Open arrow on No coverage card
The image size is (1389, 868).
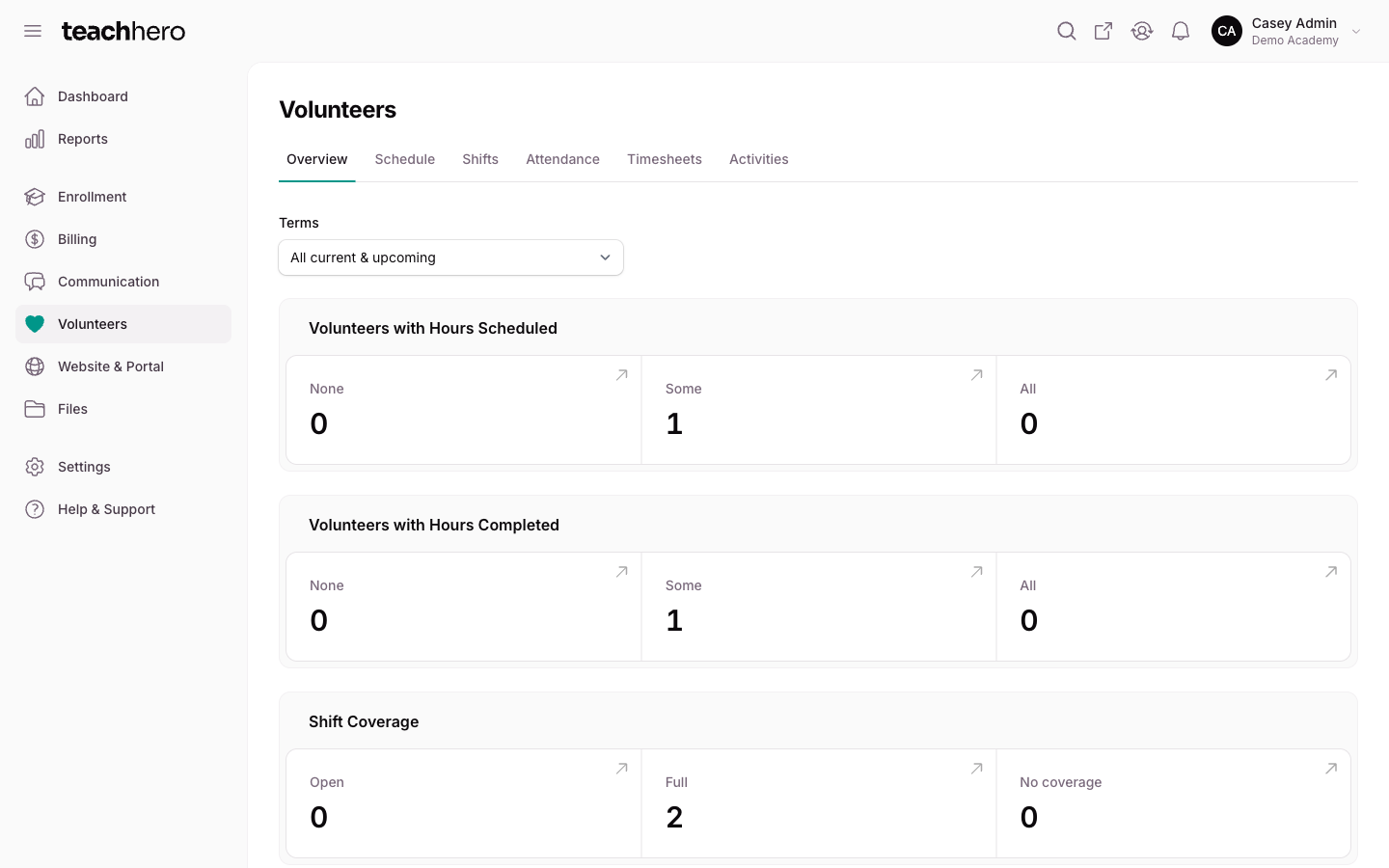pos(1331,769)
